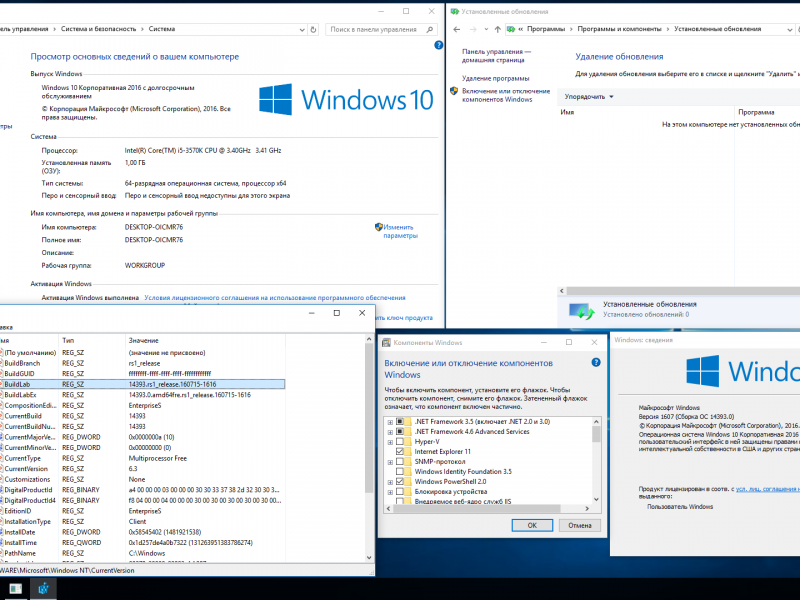The height and width of the screenshot is (600, 800).
Task: Click Отмена in the Windows Features dialog
Action: point(580,525)
